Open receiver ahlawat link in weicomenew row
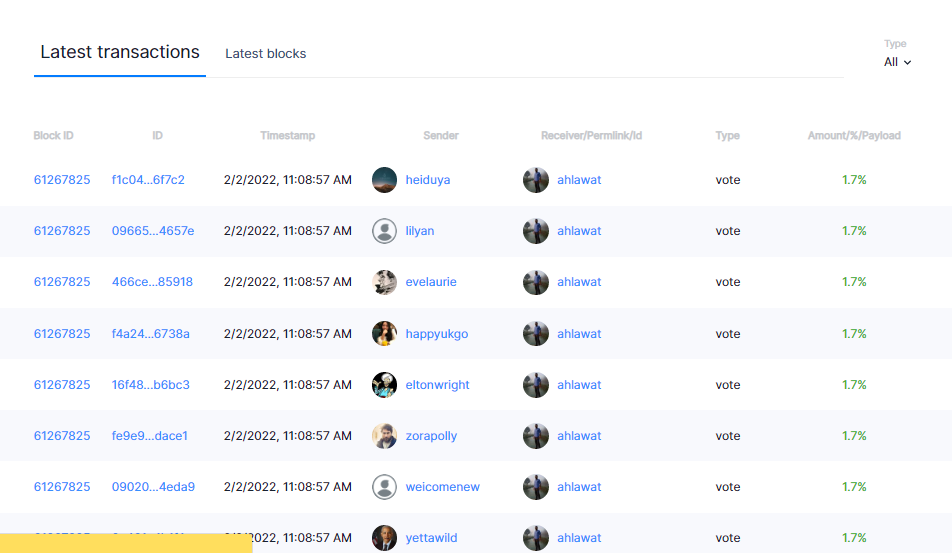952x553 pixels. 579,486
